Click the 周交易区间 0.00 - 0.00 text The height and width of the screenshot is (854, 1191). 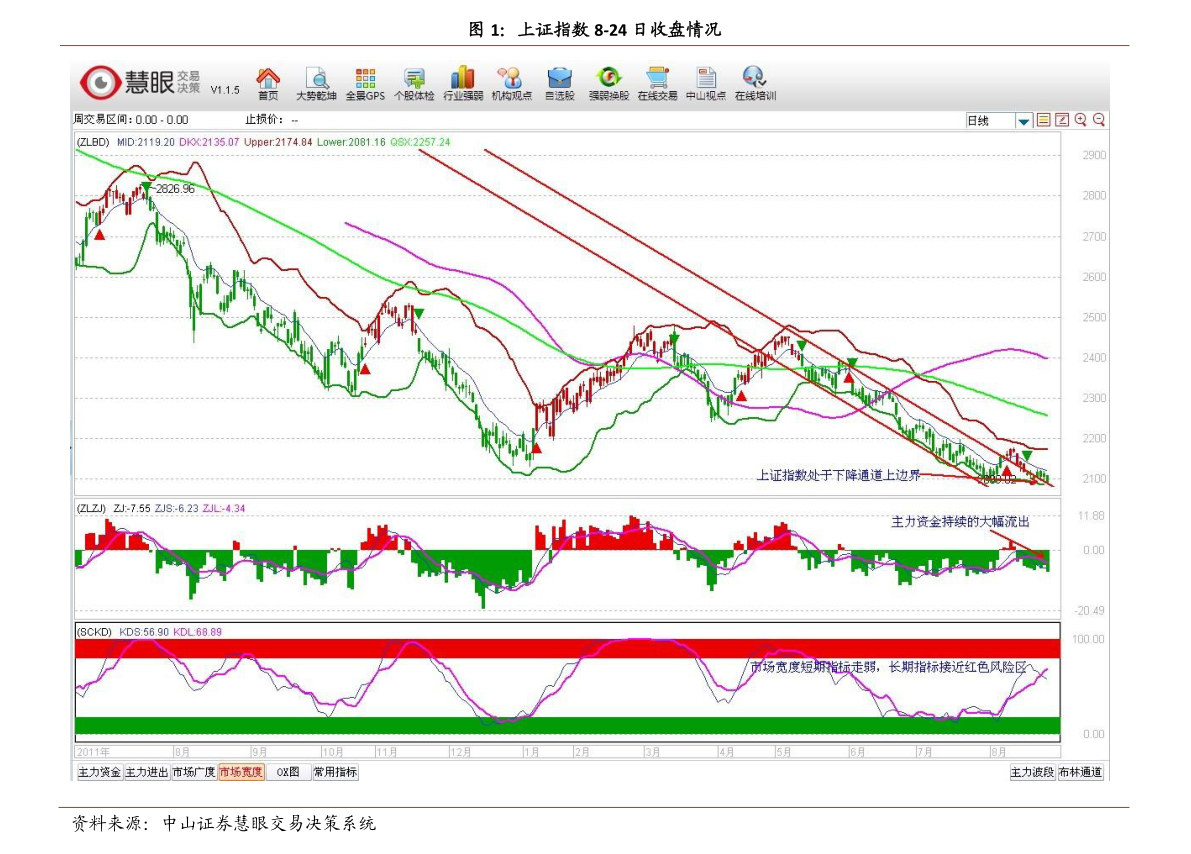131,120
